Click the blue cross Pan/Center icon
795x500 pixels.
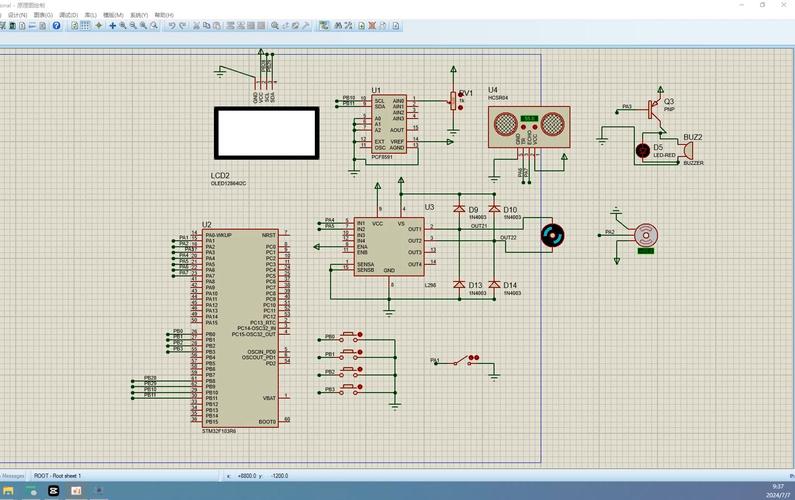[x=113, y=25]
